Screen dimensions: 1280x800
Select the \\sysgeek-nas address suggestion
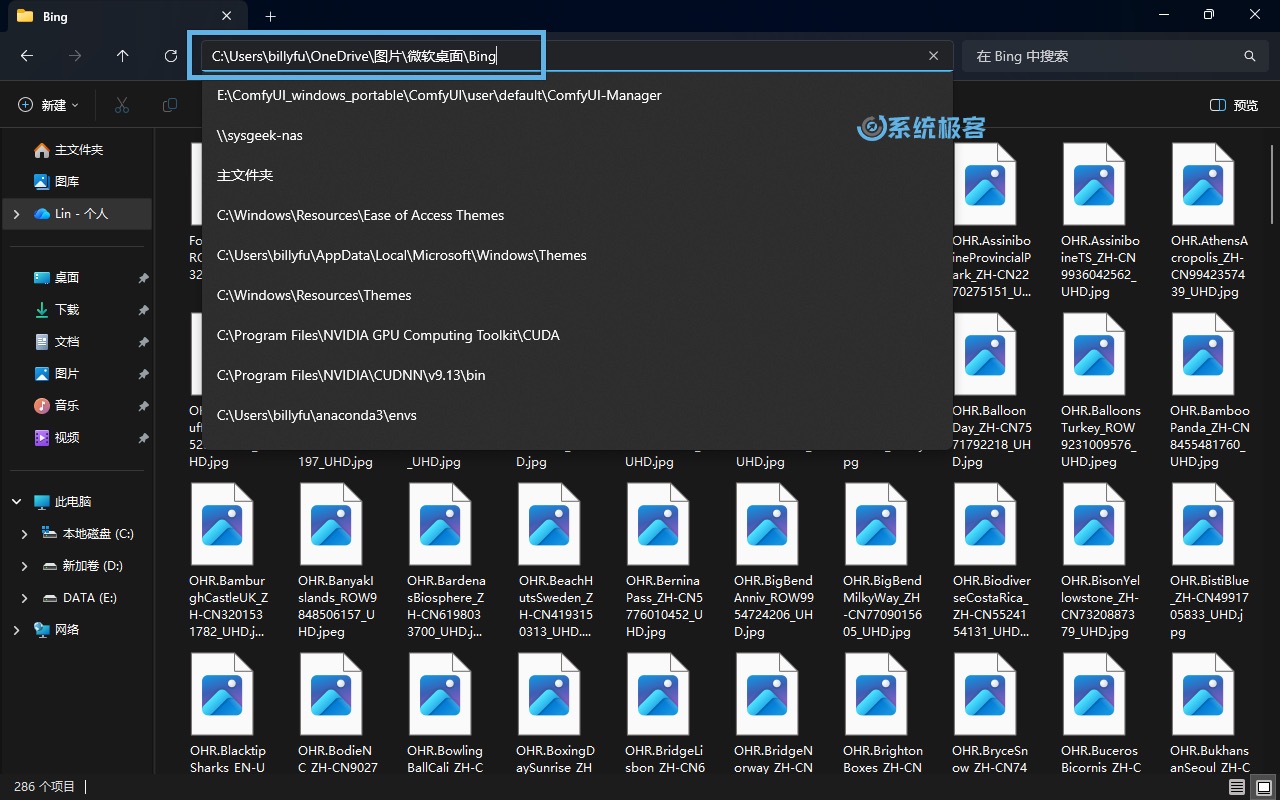click(260, 135)
